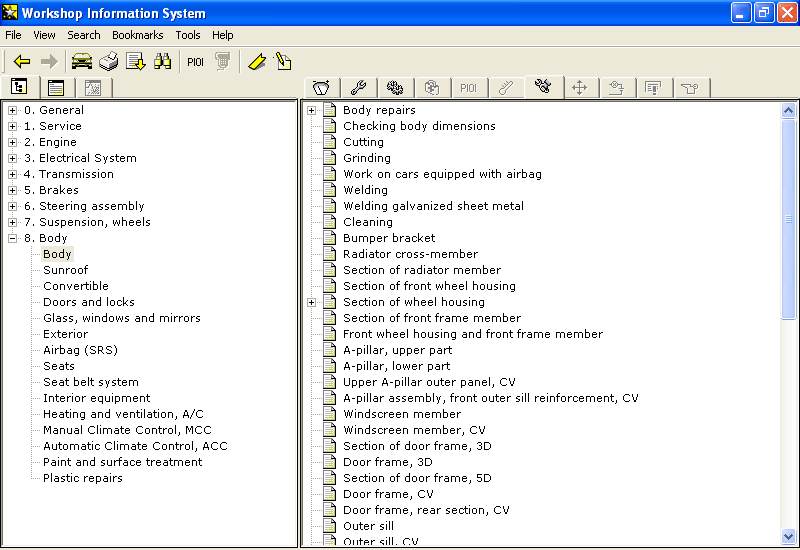Image resolution: width=800 pixels, height=550 pixels.
Task: Click the PIOI toolbar button
Action: point(195,62)
